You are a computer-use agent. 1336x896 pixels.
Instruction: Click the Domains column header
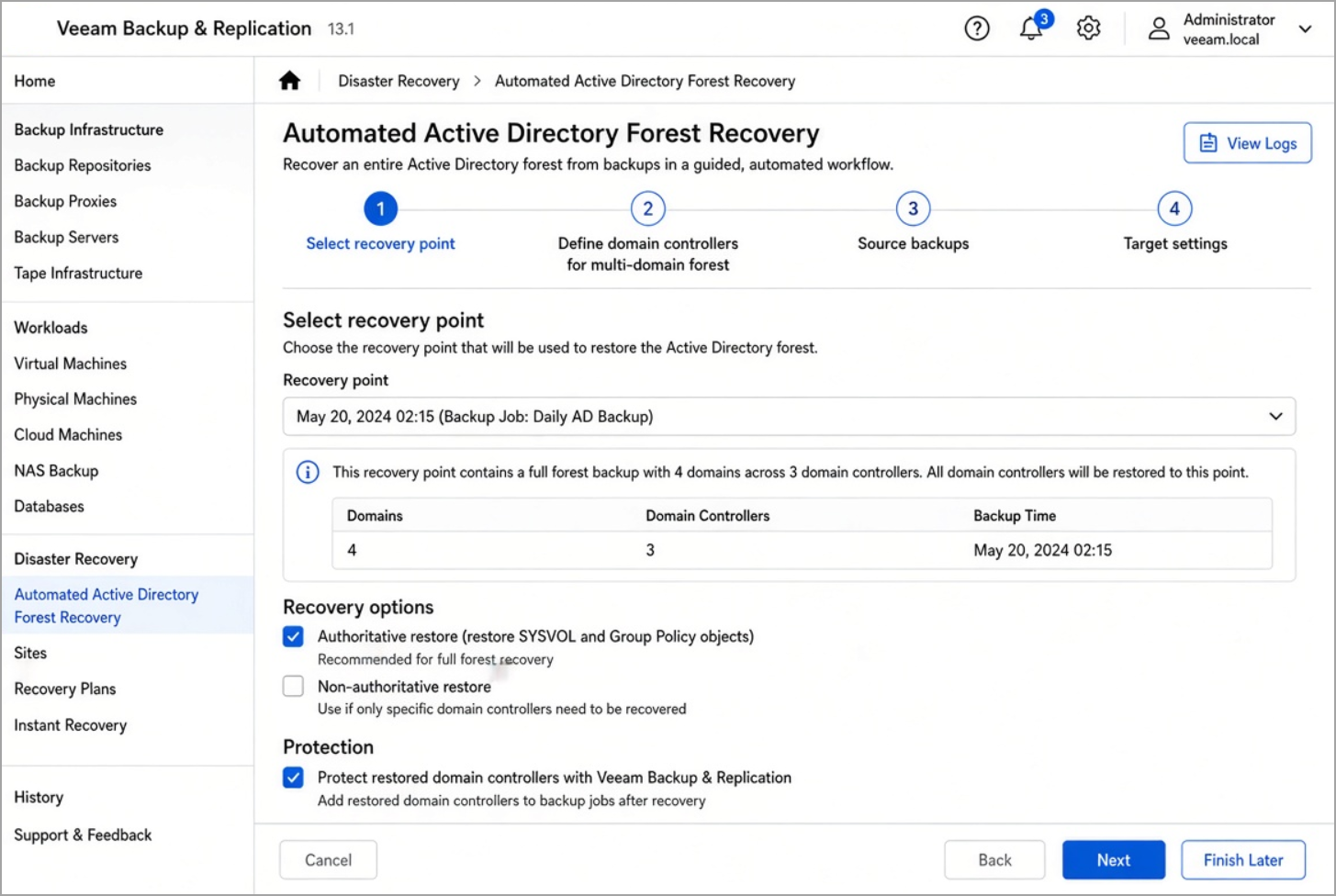pos(375,516)
